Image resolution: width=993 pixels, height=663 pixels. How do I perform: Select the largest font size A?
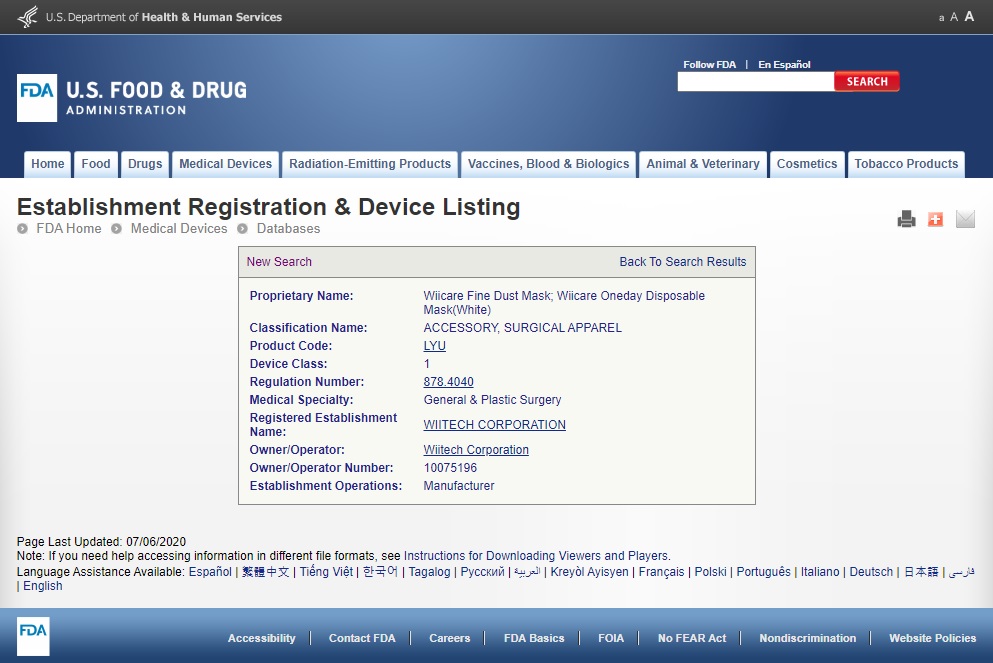969,16
